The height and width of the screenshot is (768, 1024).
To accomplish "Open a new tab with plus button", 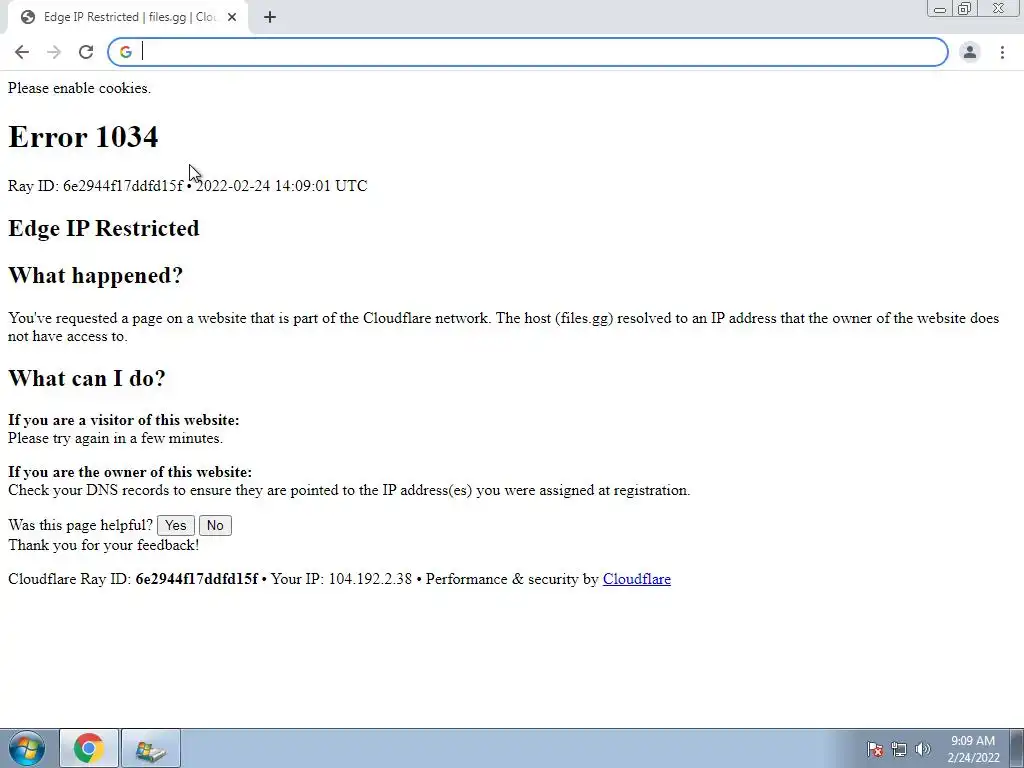I will [270, 17].
